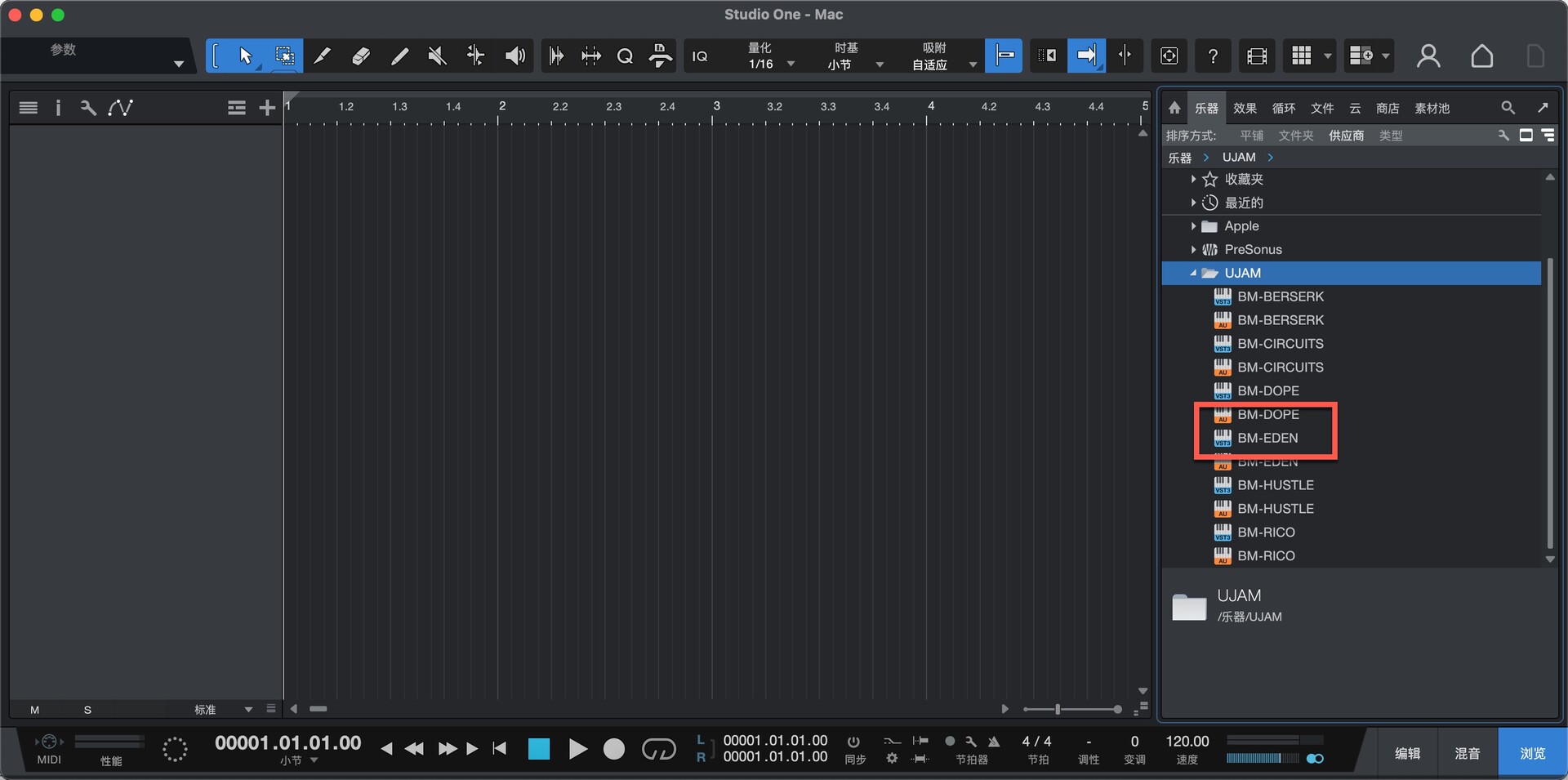
Task: Toggle the Loop button
Action: (x=658, y=749)
